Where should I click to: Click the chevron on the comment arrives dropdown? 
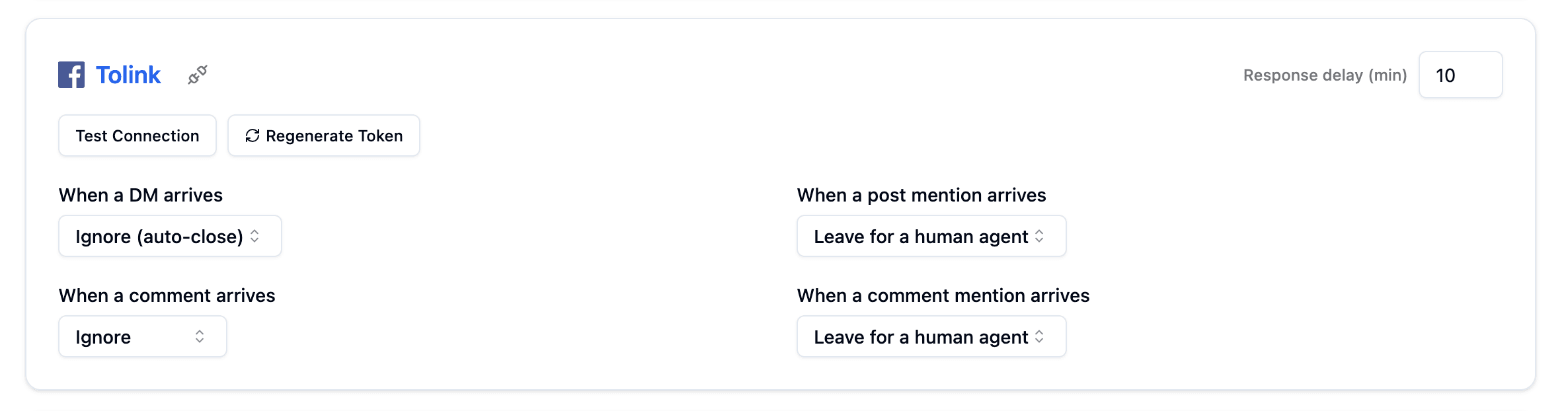200,336
